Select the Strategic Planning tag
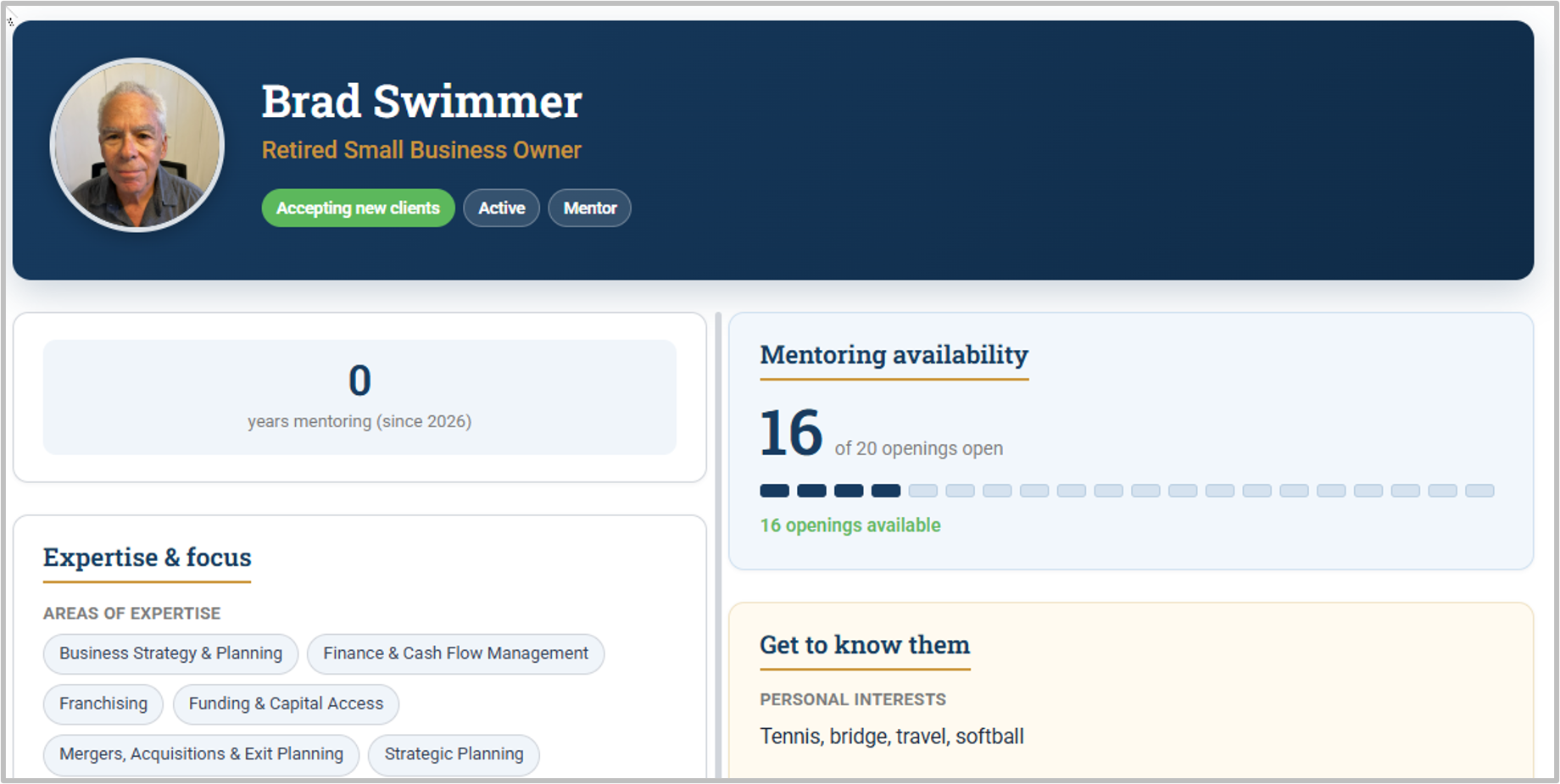The width and height of the screenshot is (1560, 784). pyautogui.click(x=454, y=753)
